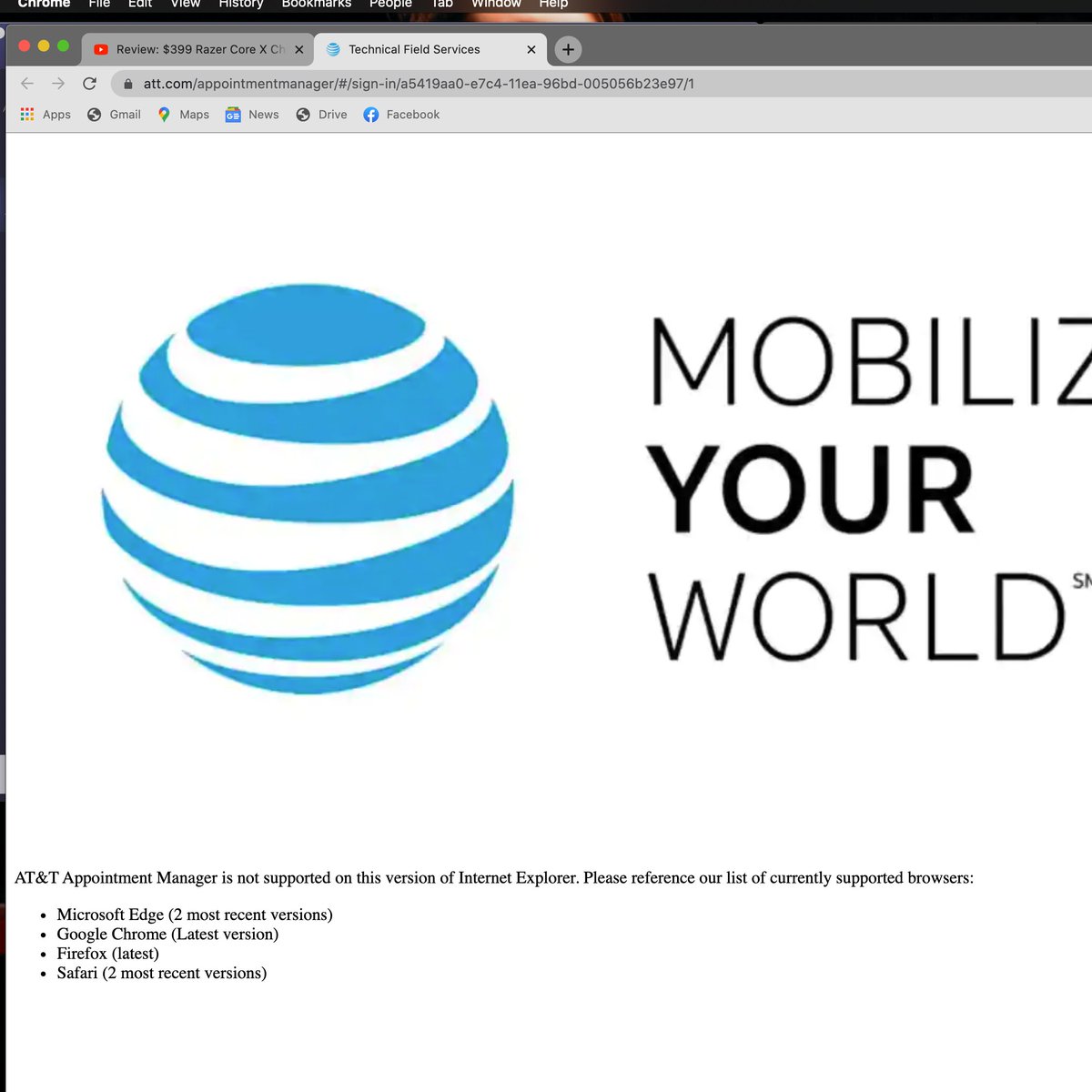The height and width of the screenshot is (1092, 1092).
Task: Open the Tab menu
Action: pyautogui.click(x=442, y=4)
